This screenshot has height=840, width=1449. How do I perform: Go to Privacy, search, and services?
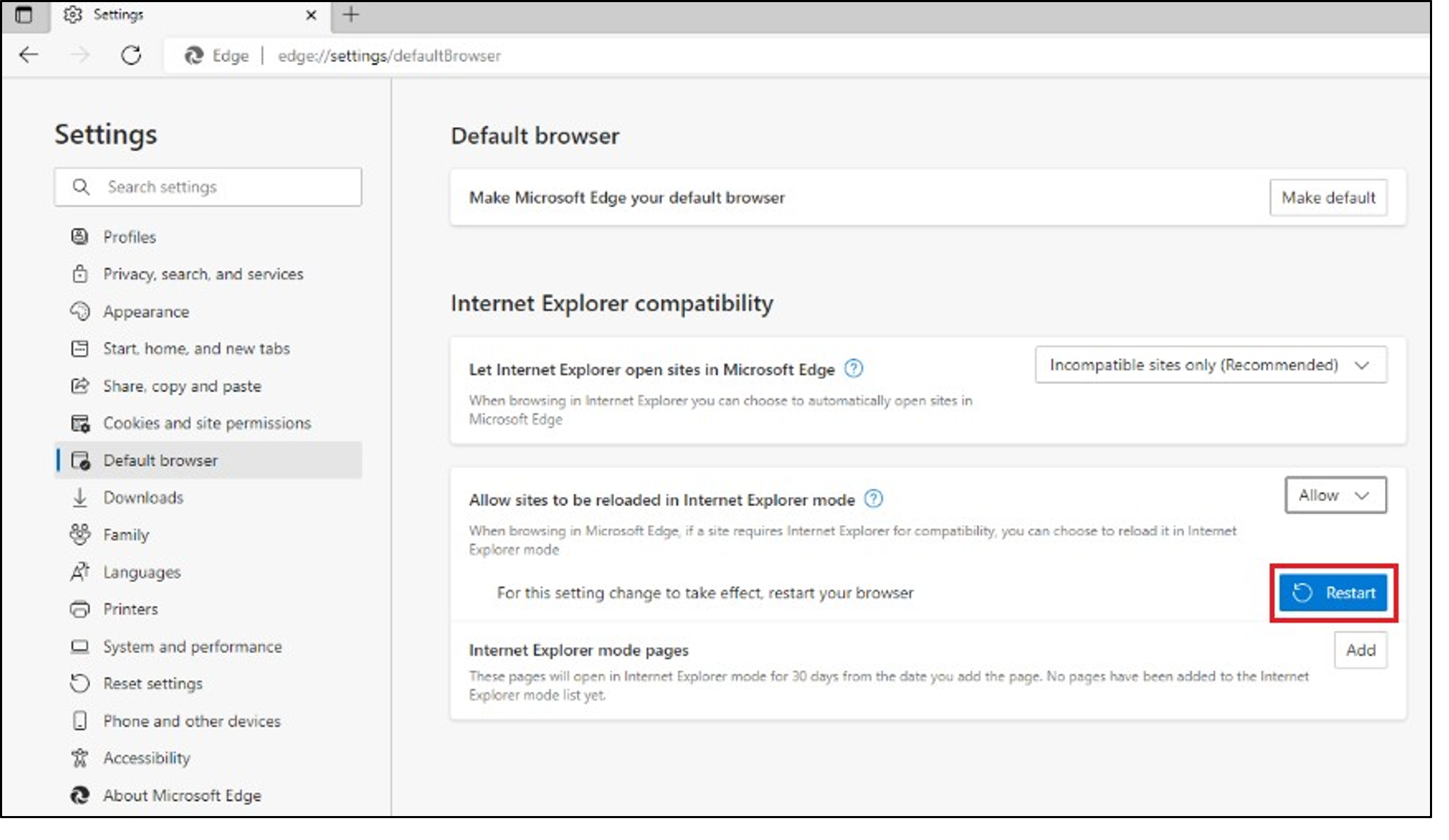tap(209, 273)
